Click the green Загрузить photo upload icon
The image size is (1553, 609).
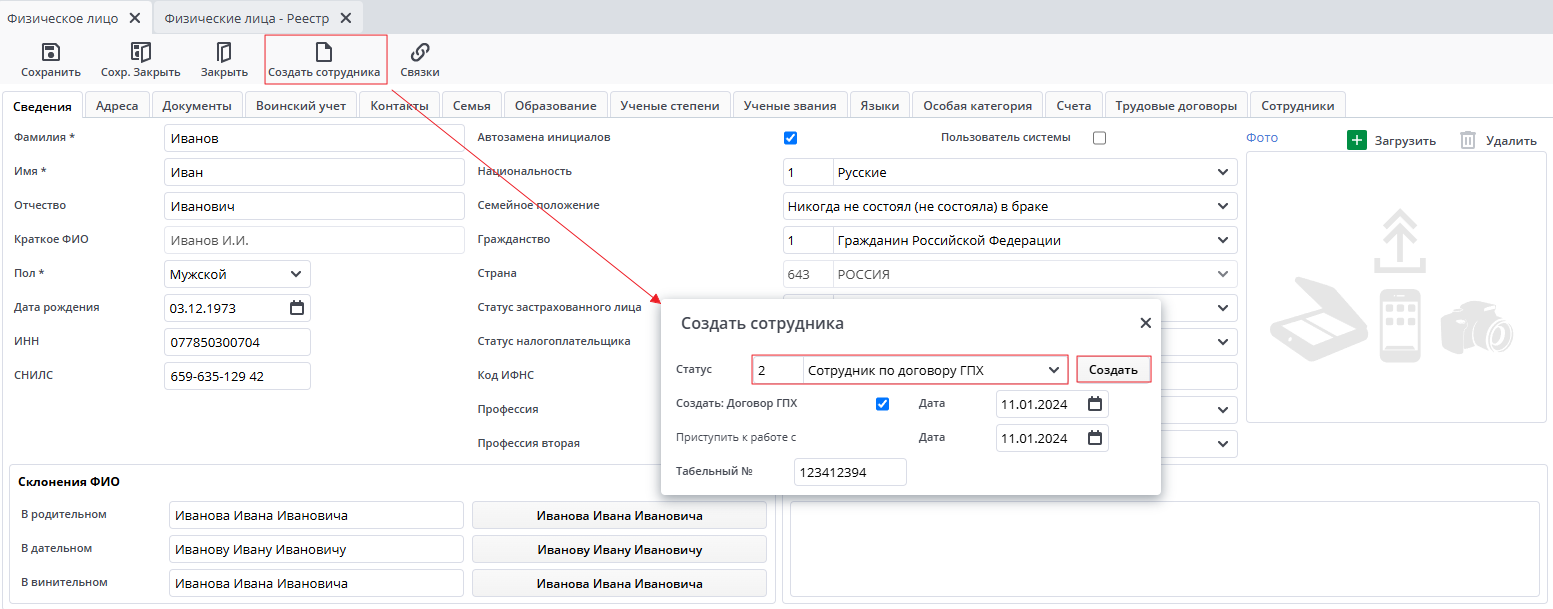pos(1356,140)
